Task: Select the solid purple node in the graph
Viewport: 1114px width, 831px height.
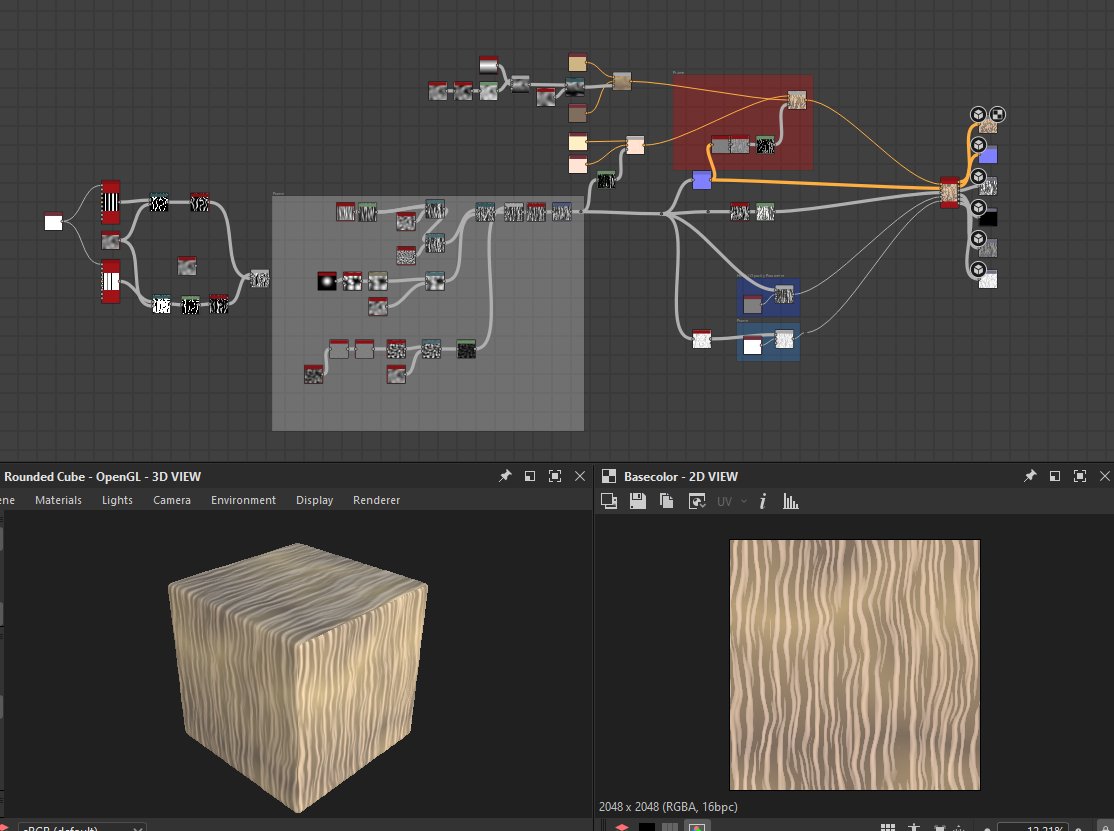Action: pos(702,179)
